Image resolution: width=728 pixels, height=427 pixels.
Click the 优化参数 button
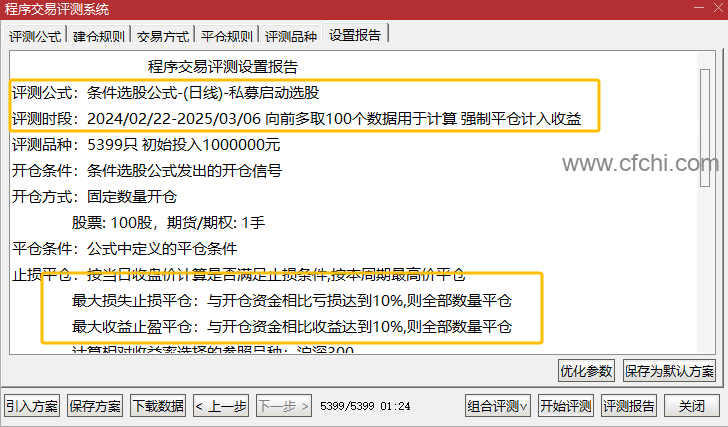tap(586, 371)
